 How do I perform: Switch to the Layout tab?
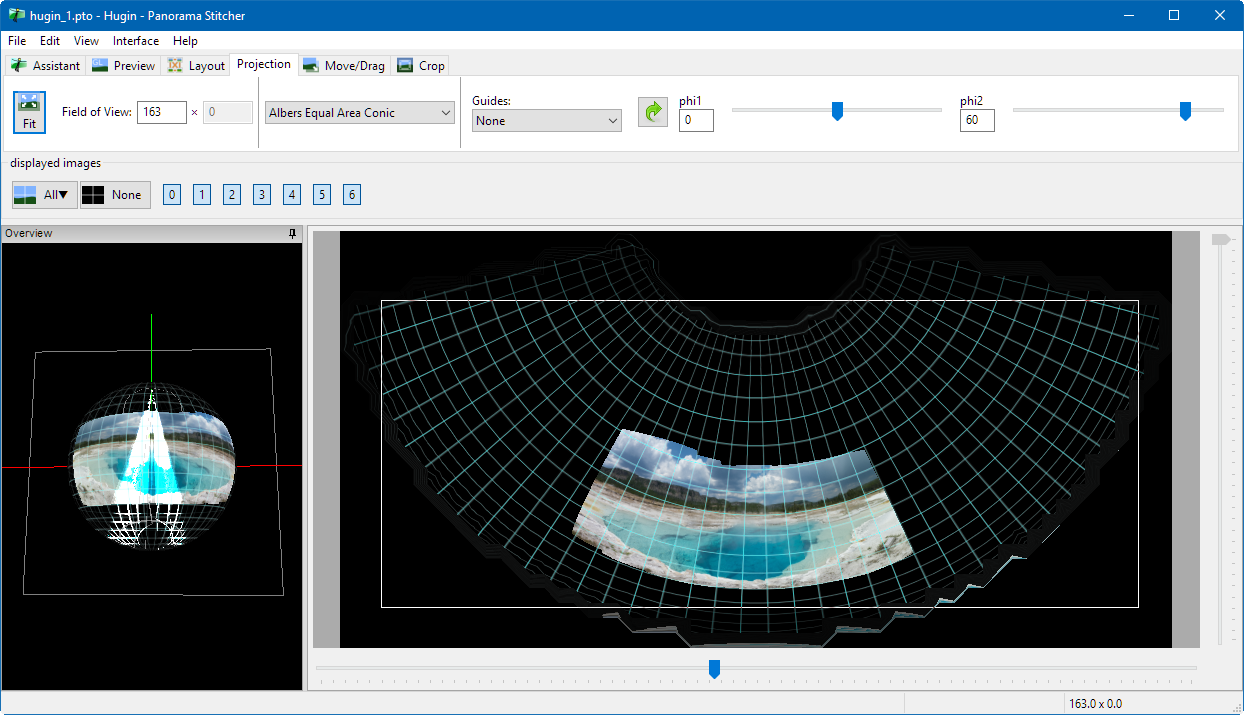196,66
